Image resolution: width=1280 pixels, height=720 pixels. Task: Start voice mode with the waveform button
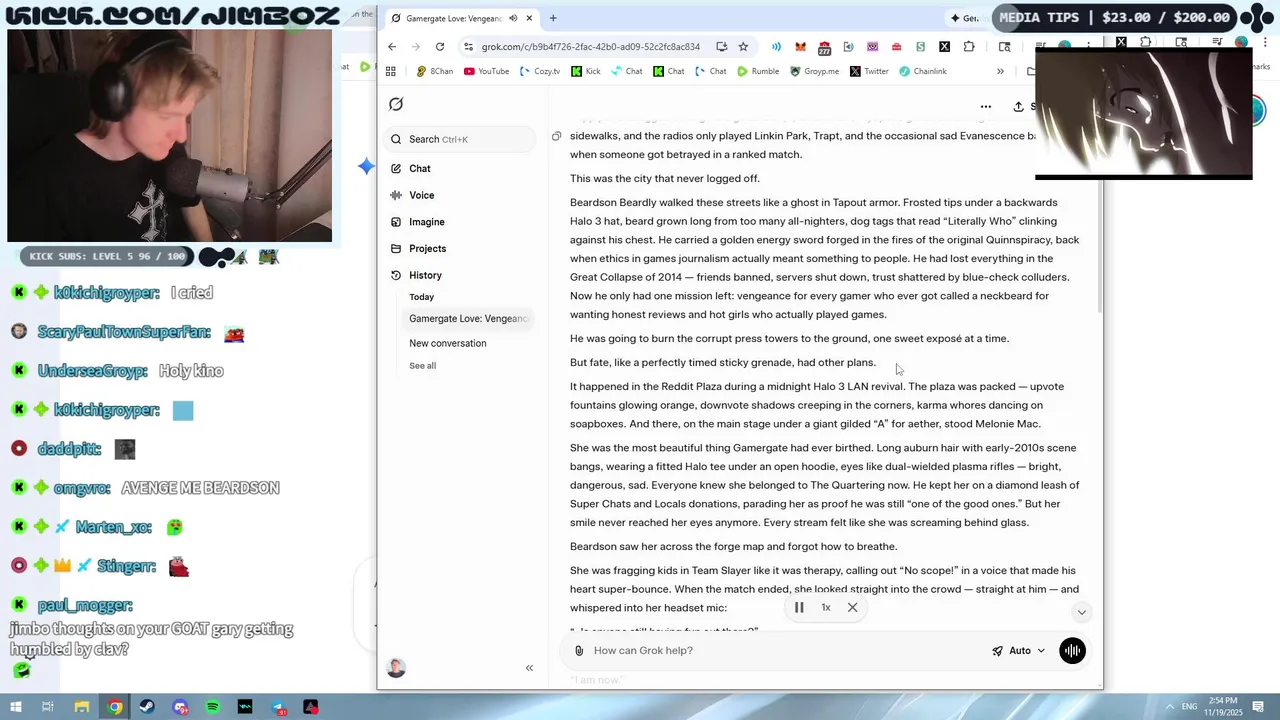(1072, 651)
